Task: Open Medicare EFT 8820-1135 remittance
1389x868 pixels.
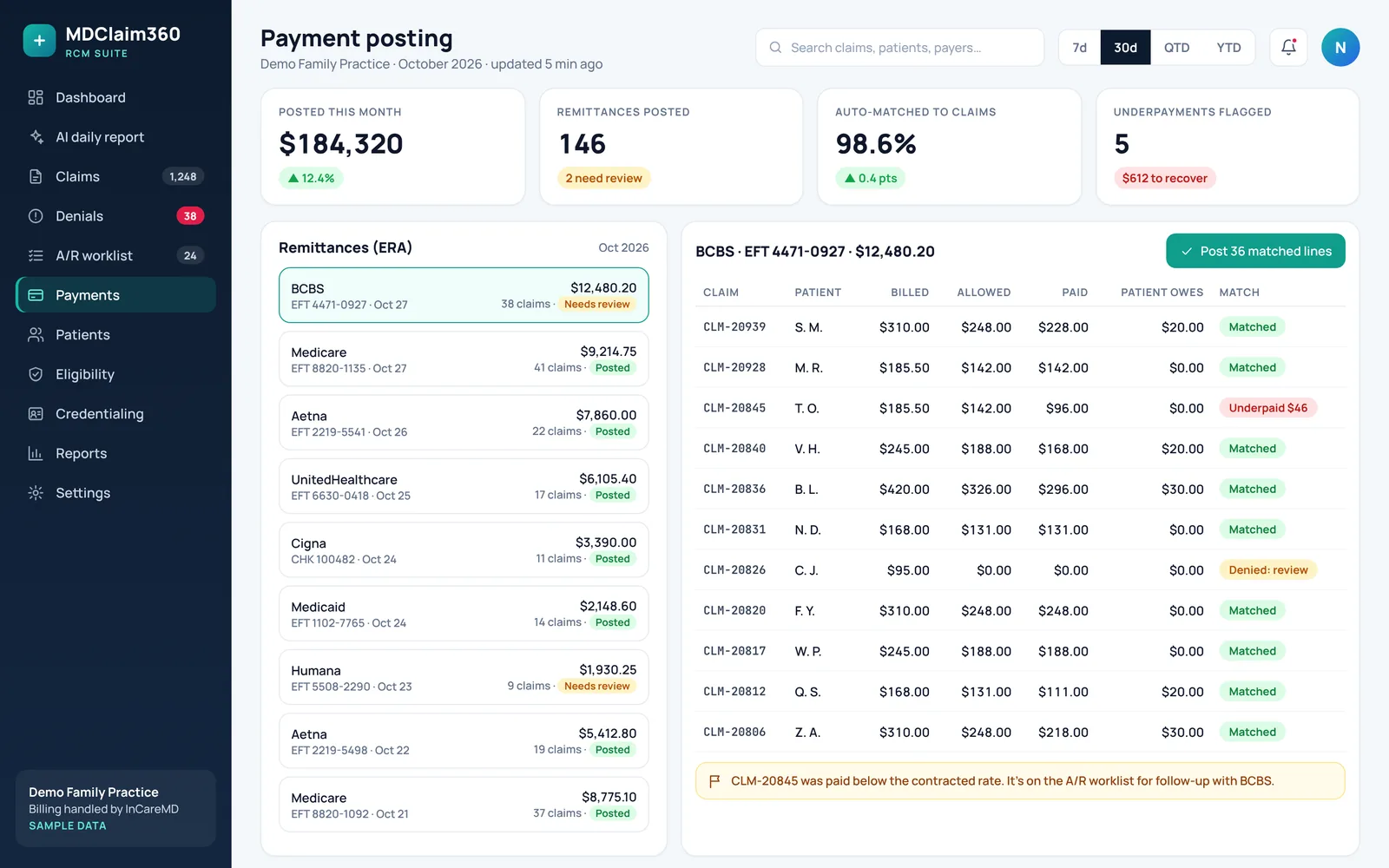Action: [x=464, y=359]
